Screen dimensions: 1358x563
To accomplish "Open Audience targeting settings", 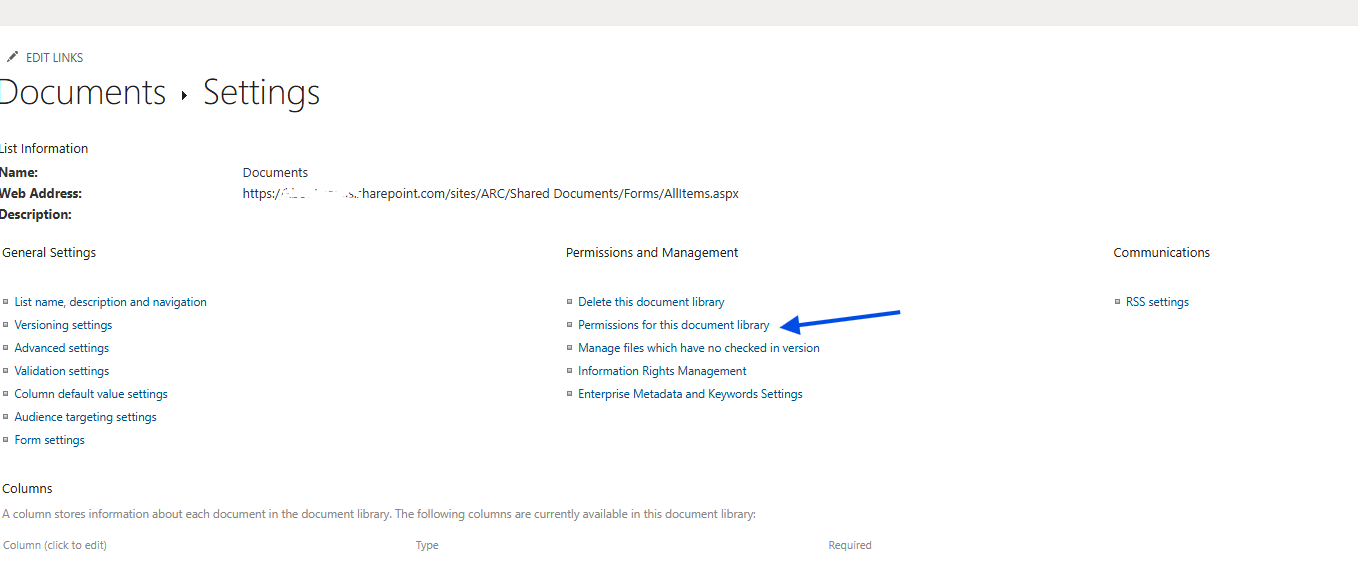I will coord(85,417).
